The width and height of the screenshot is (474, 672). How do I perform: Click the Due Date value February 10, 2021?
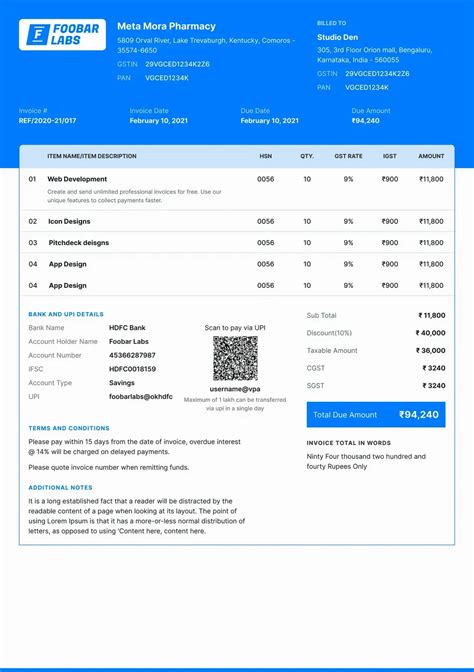(x=270, y=120)
